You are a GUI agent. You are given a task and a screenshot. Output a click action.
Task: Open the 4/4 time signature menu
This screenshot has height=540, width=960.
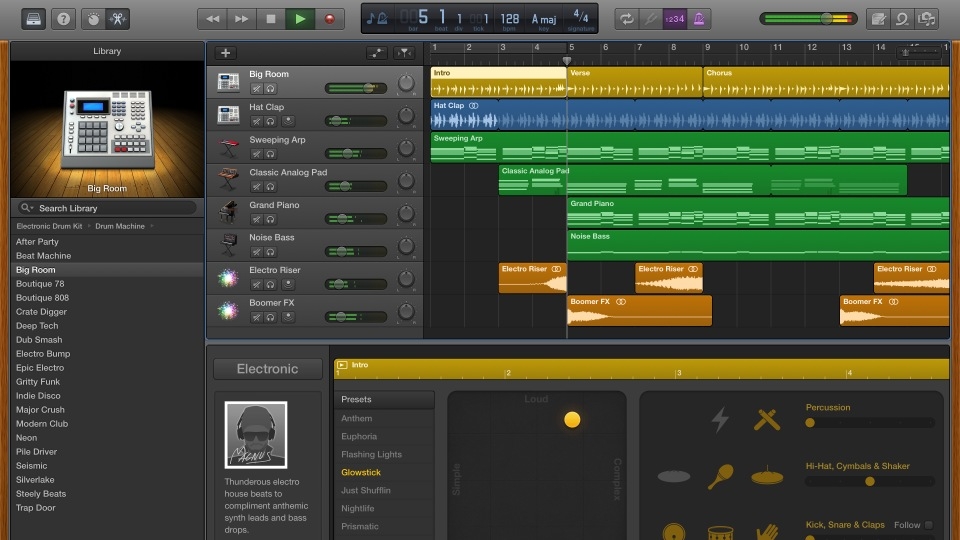coord(580,18)
